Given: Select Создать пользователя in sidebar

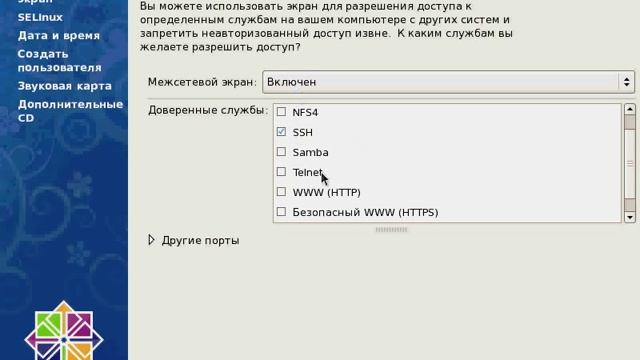Looking at the screenshot, I should 60,61.
